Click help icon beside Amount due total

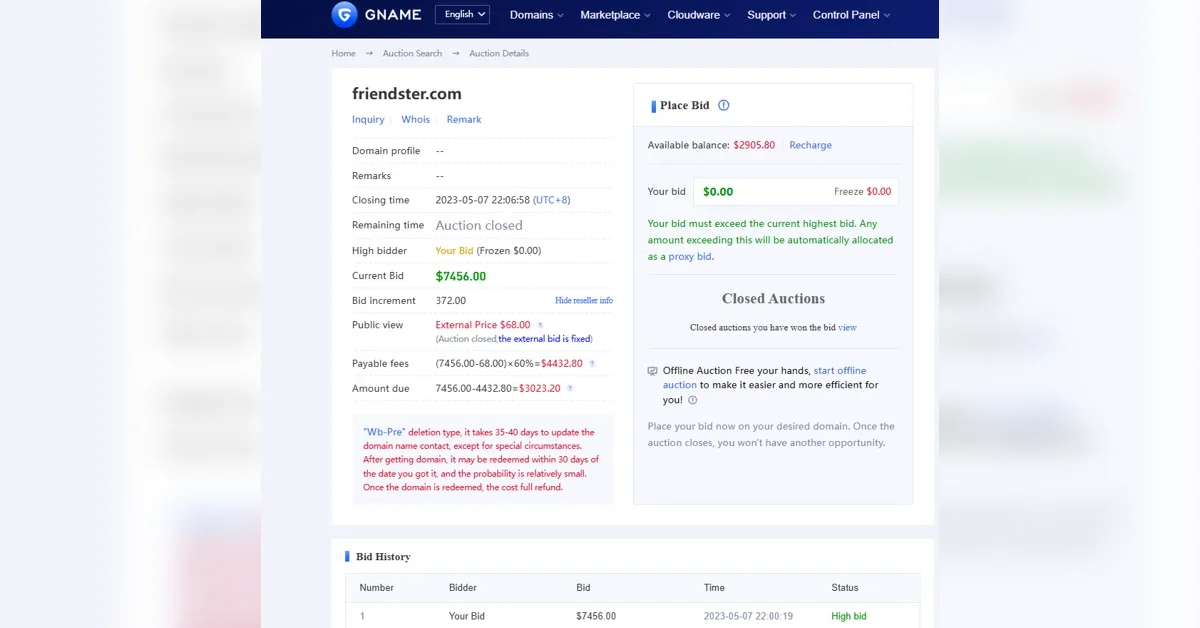tap(570, 388)
